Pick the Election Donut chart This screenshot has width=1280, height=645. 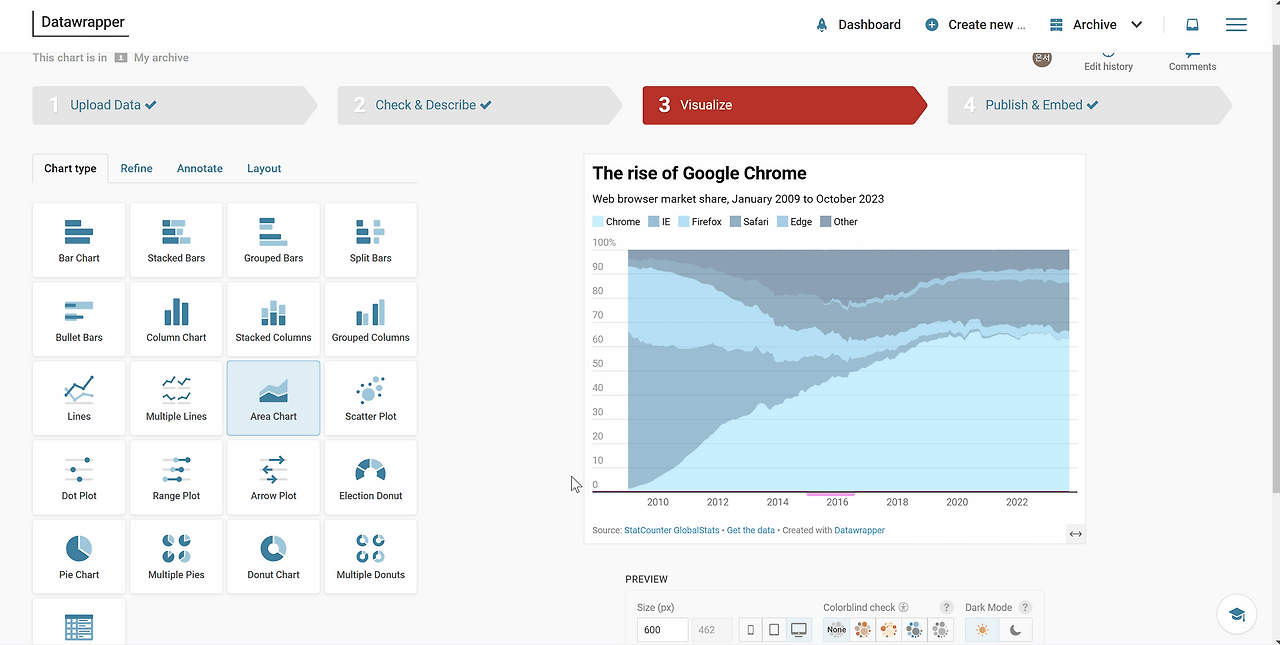click(370, 477)
